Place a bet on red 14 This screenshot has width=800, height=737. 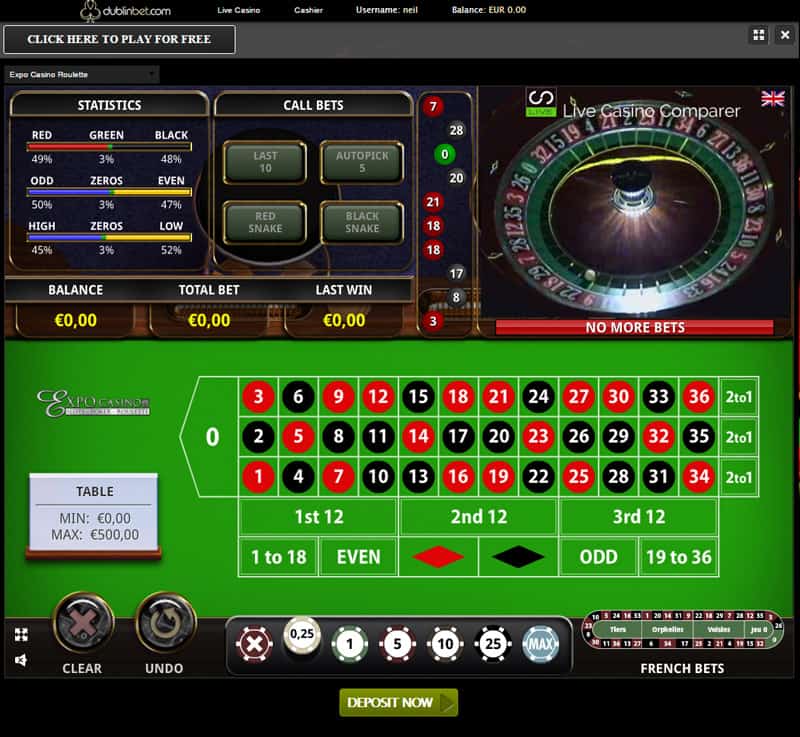[418, 436]
